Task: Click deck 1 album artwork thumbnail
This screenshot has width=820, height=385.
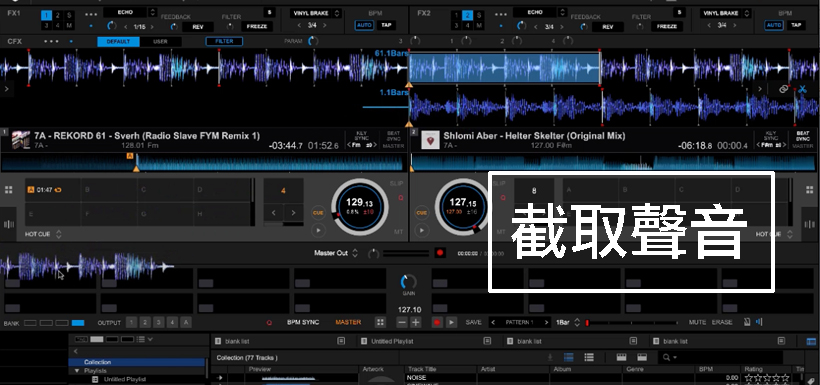Action: 21,140
